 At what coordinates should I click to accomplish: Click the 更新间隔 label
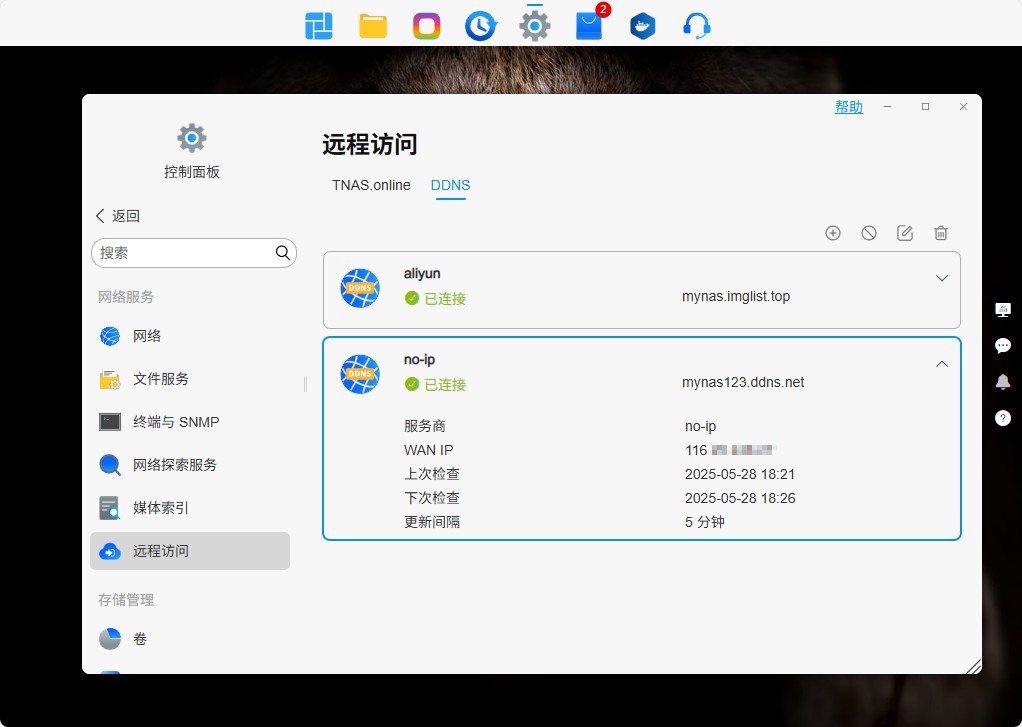(x=431, y=522)
